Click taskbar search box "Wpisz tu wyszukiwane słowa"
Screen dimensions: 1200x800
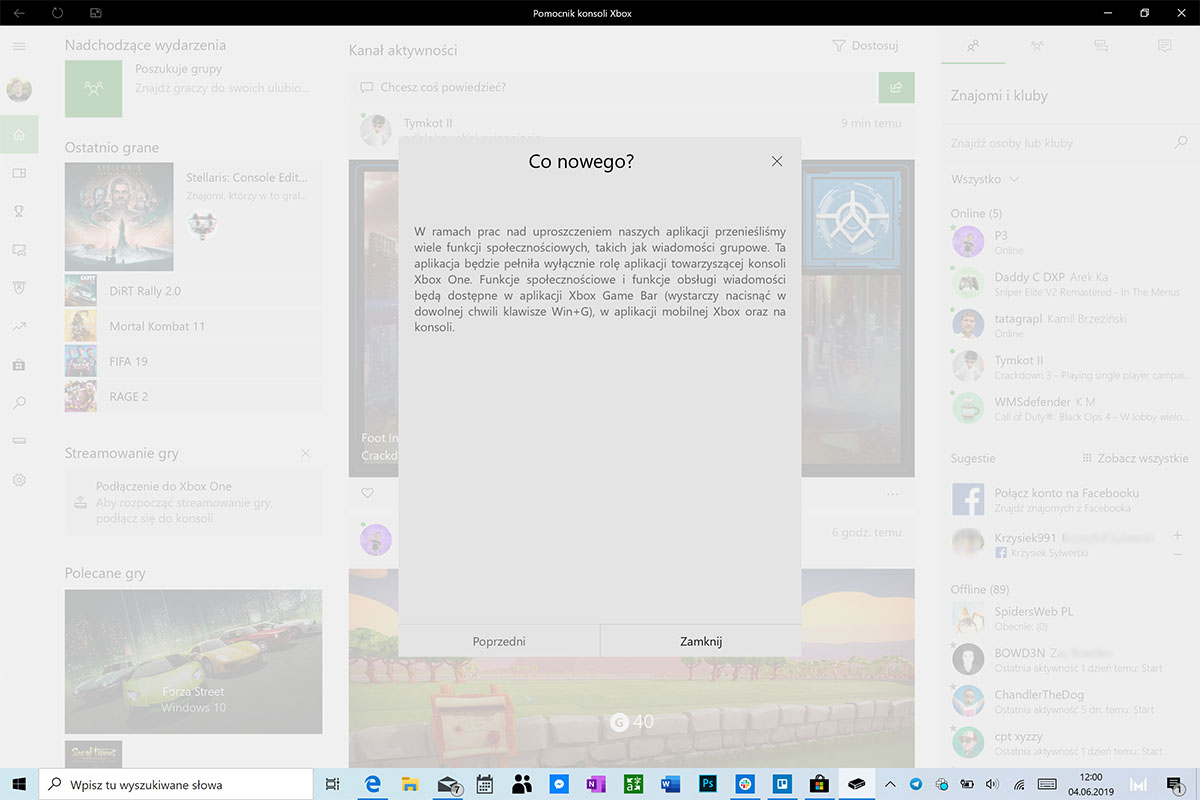pyautogui.click(x=177, y=785)
